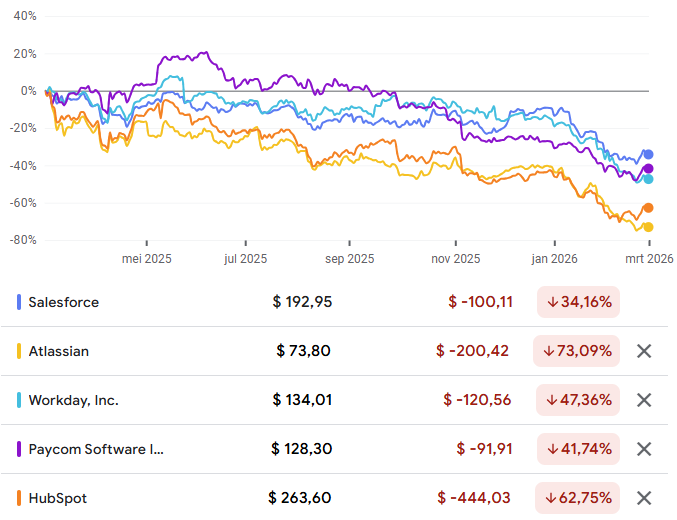Open the Atlassian stock name link
677x520 pixels.
pyautogui.click(x=59, y=351)
